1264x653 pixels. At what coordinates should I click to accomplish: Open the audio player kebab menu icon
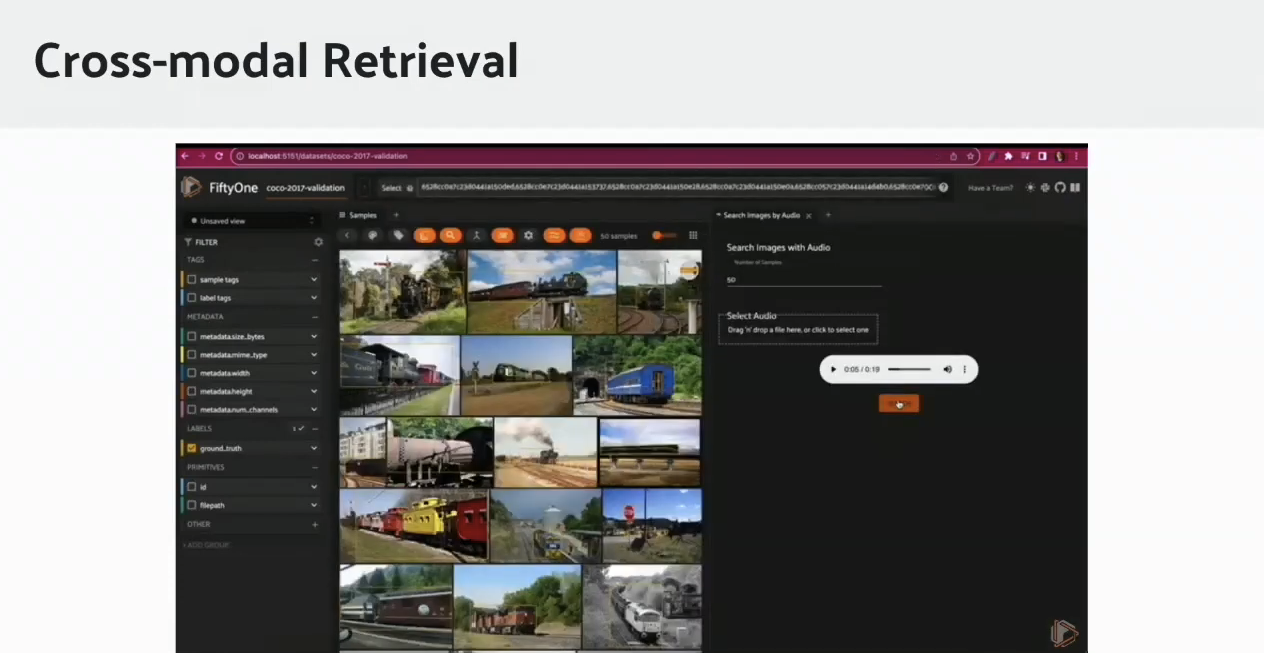pyautogui.click(x=963, y=369)
